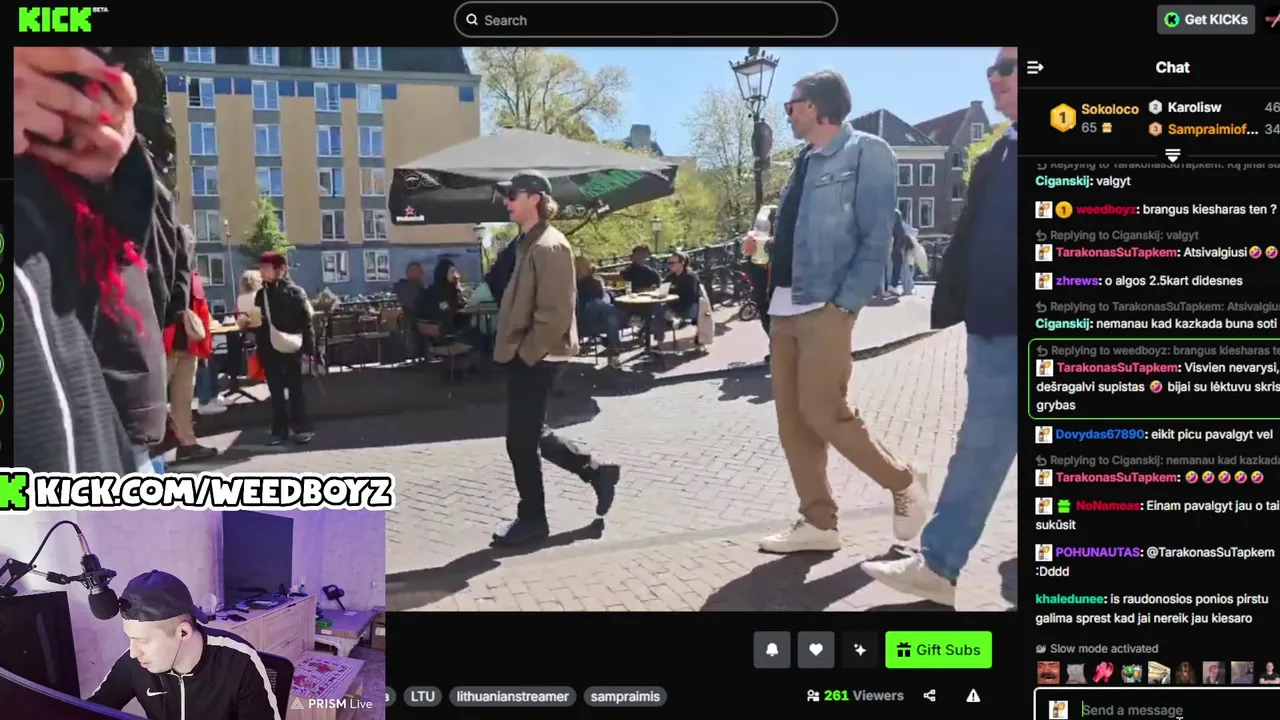Insert the hooded figure emote

pos(1242,673)
